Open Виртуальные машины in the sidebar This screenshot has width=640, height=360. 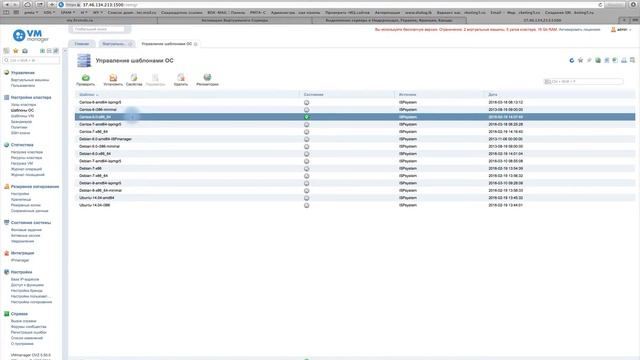tap(30, 80)
